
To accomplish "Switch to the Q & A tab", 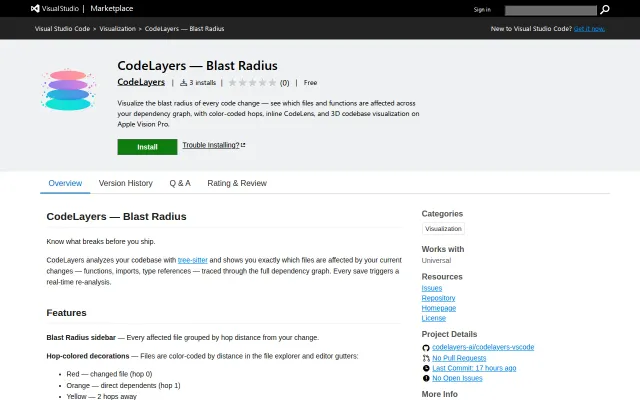I will 180,183.
